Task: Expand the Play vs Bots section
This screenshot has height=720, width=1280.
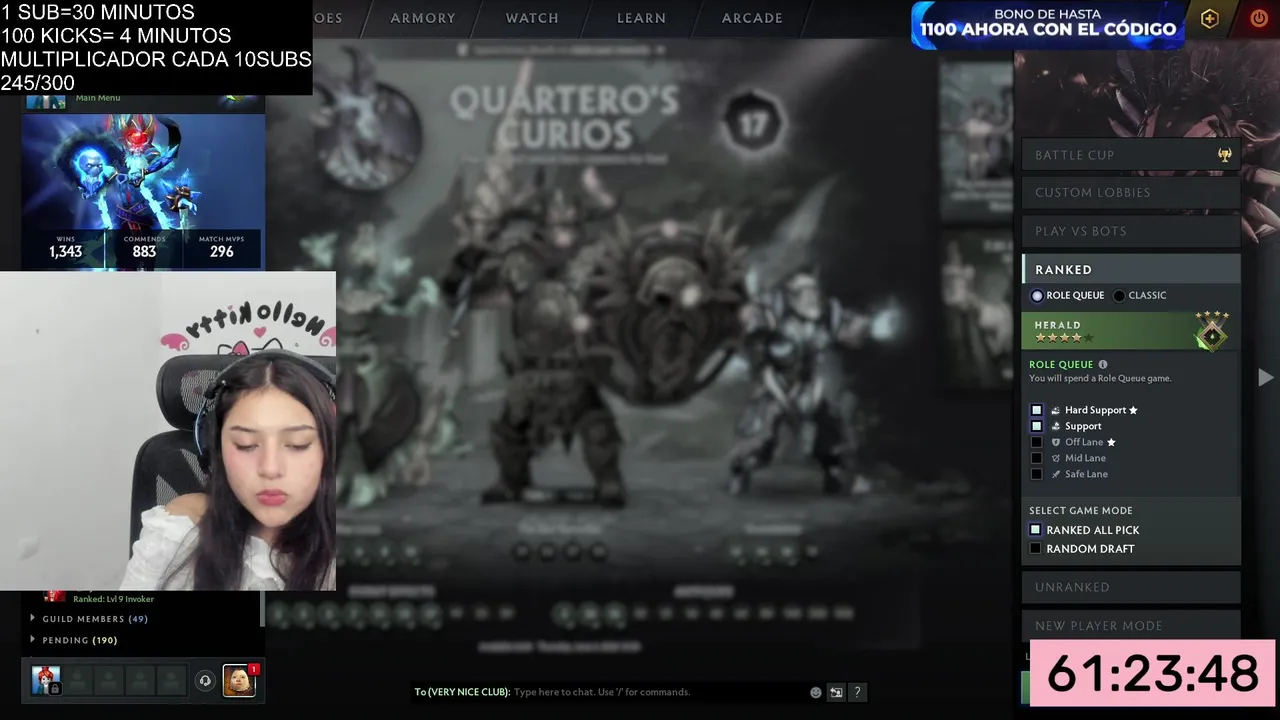Action: (x=1131, y=231)
